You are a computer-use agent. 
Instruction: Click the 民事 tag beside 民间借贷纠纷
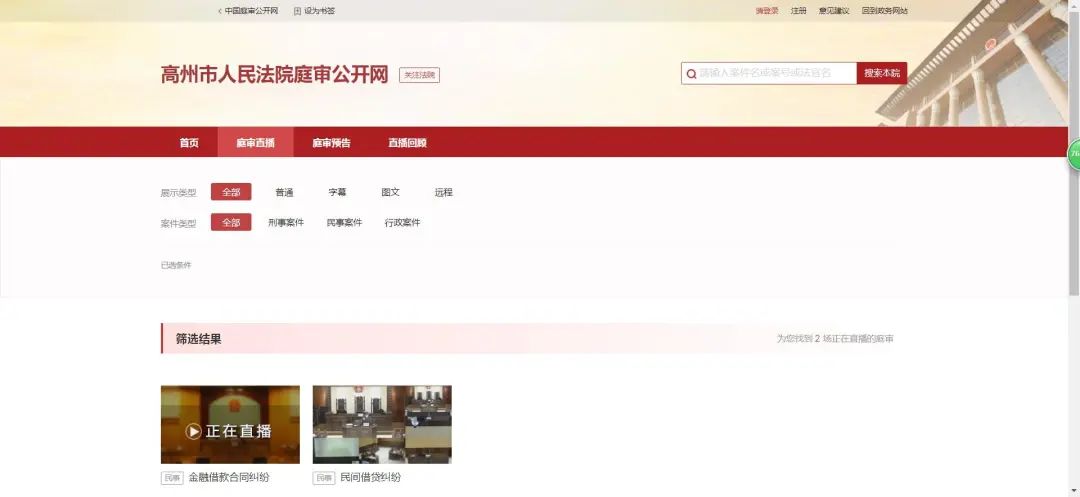click(324, 478)
